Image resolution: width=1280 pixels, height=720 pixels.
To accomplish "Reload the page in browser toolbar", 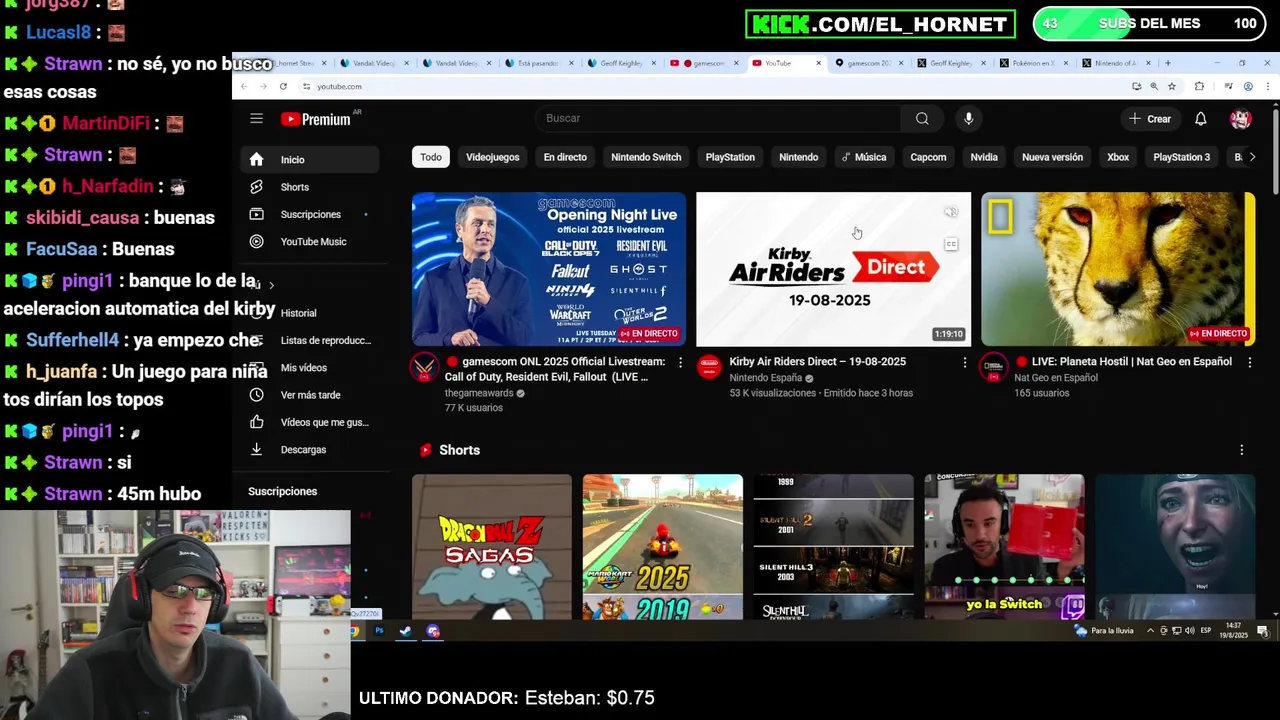I will (283, 87).
